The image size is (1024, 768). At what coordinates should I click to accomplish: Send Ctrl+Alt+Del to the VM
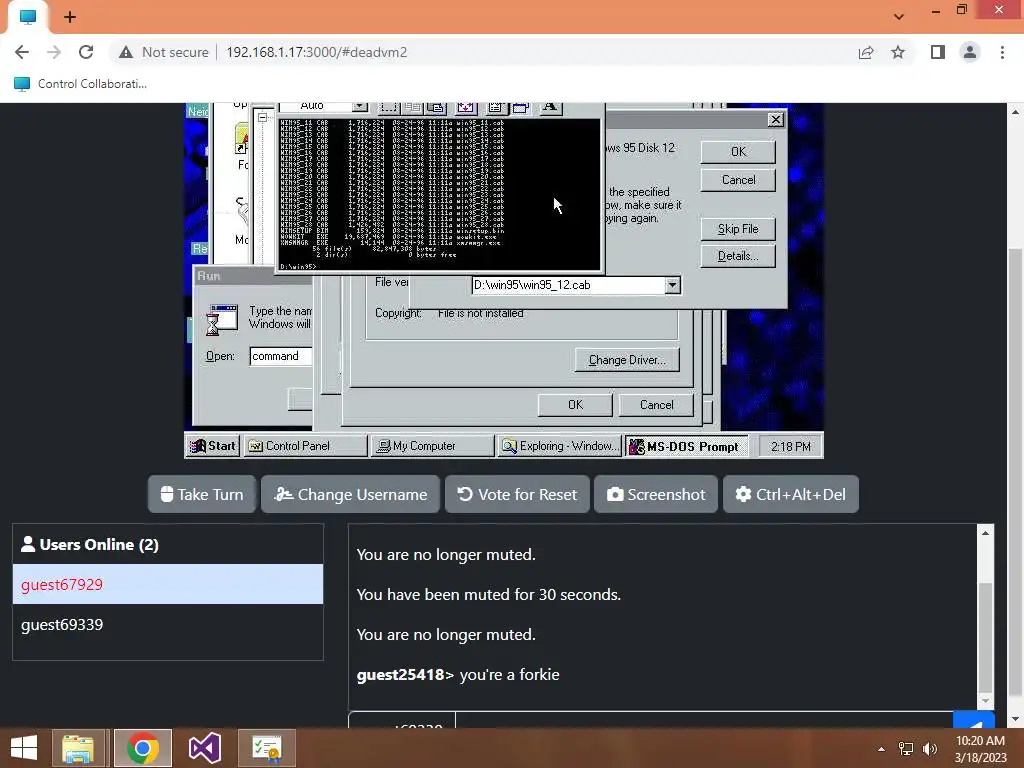791,494
